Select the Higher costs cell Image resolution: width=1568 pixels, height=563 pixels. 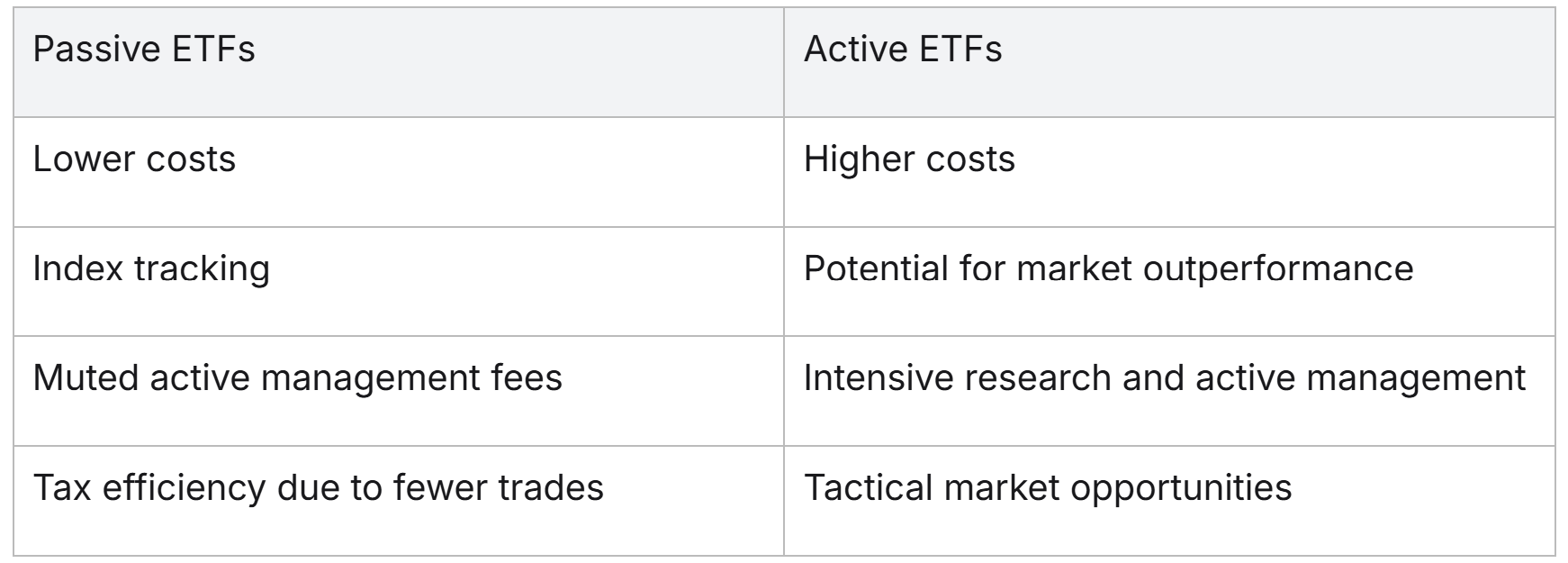tap(909, 159)
